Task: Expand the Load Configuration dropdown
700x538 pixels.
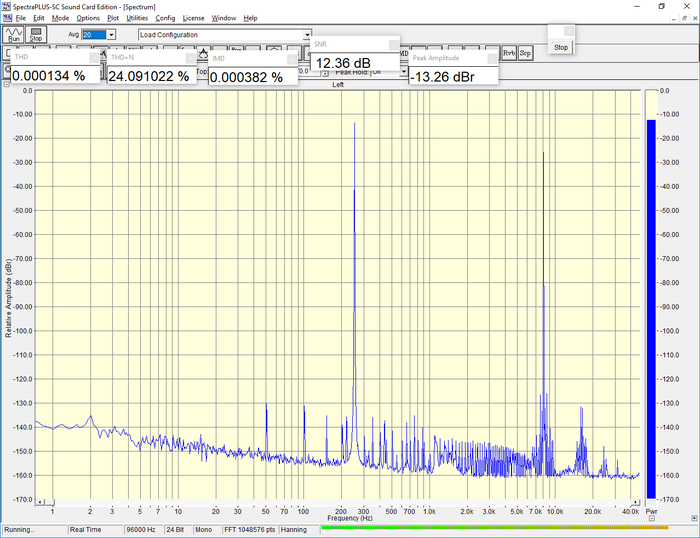Action: [x=307, y=35]
